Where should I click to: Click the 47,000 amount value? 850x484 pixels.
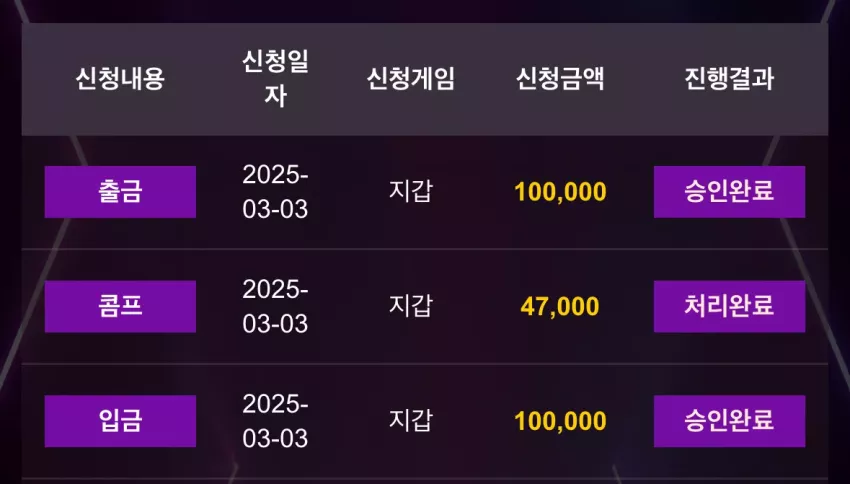(560, 307)
